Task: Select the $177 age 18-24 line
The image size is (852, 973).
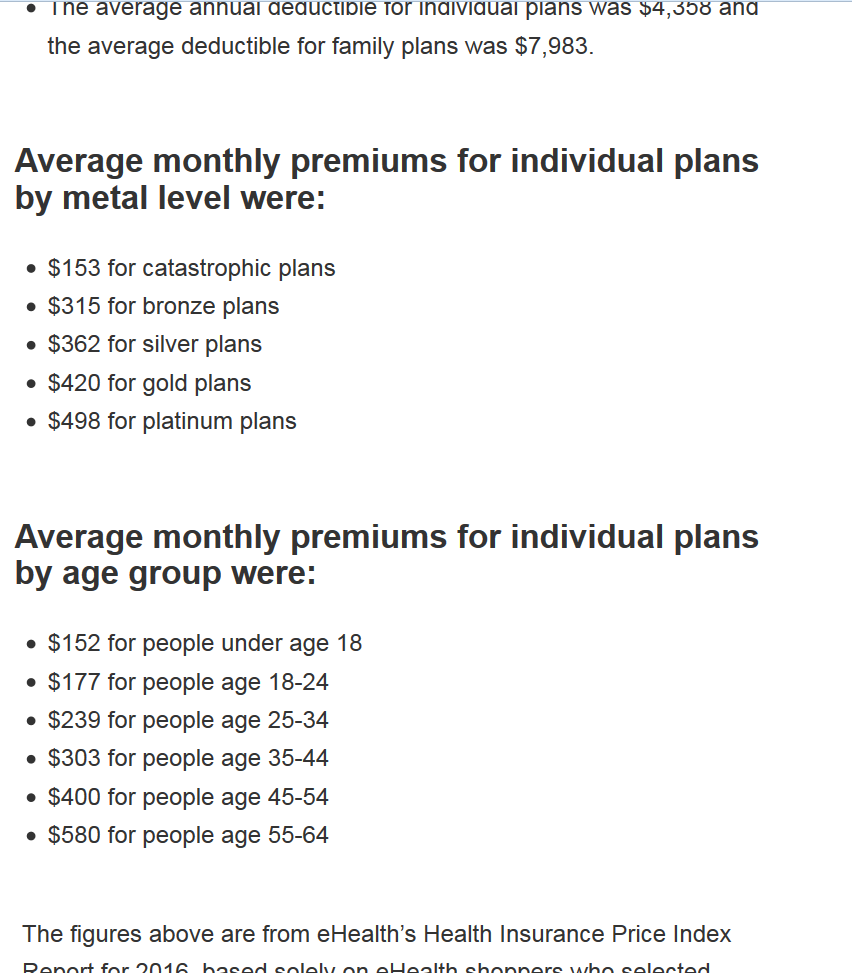Action: [x=188, y=682]
